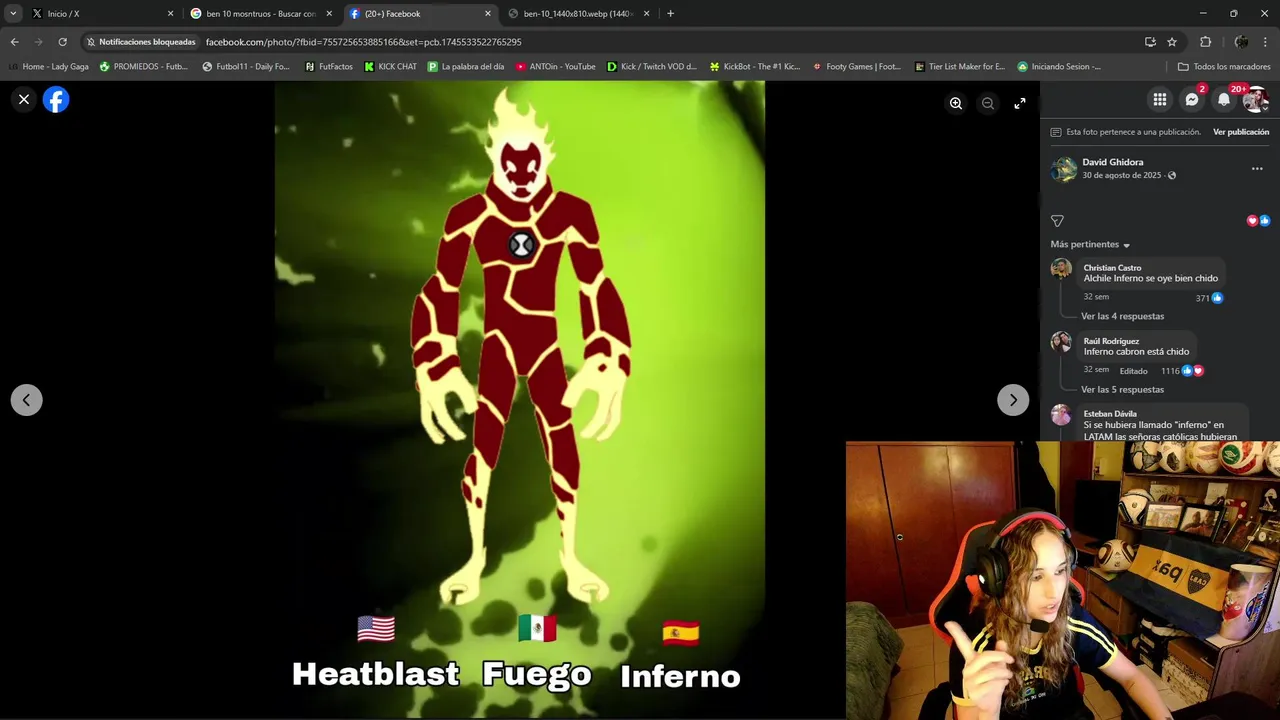Viewport: 1280px width, 720px height.
Task: Open the KickBot bookmark
Action: [755, 67]
